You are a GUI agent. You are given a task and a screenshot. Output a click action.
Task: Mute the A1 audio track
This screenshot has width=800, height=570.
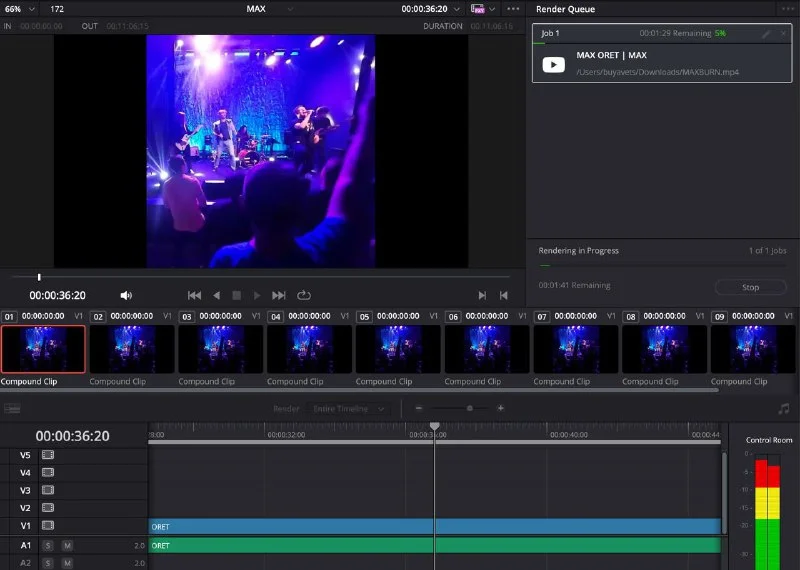tap(67, 545)
